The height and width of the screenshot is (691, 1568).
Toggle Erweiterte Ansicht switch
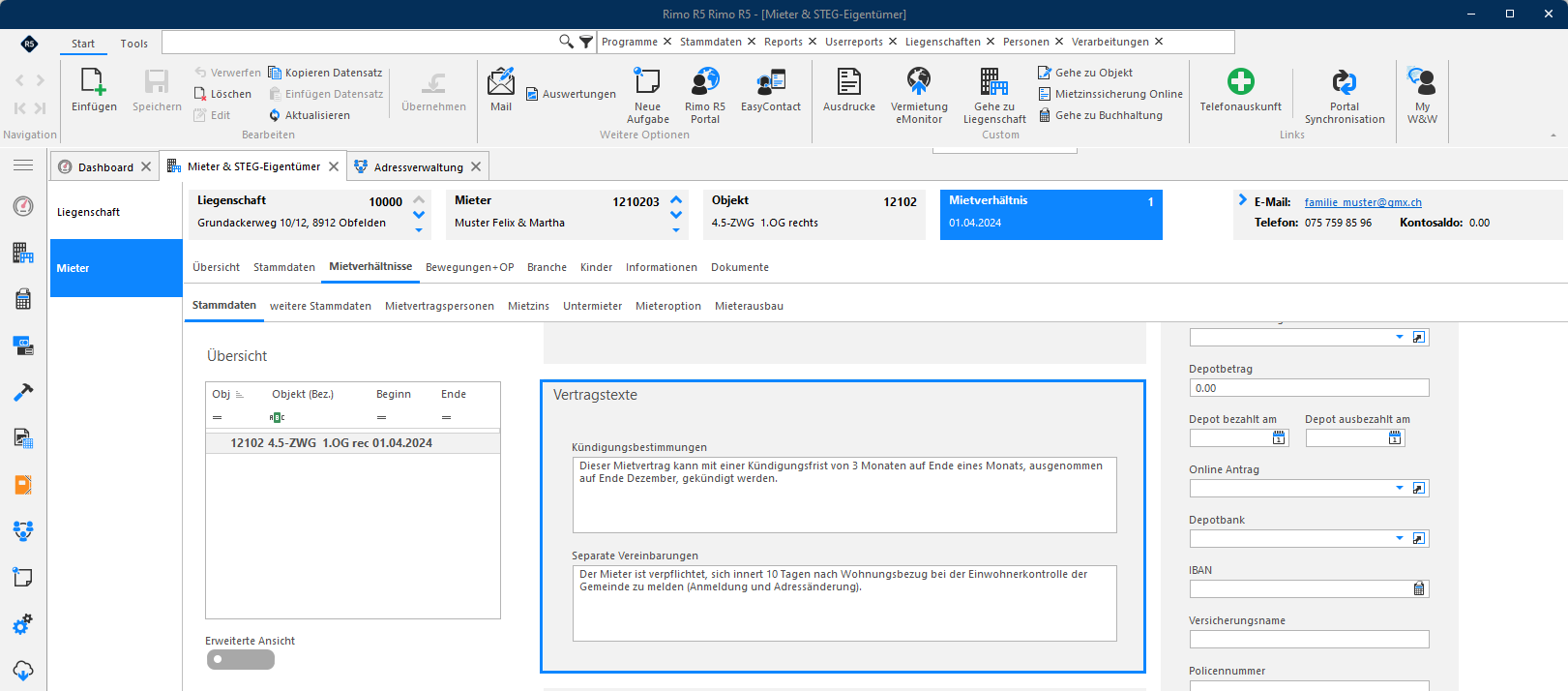pos(241,660)
